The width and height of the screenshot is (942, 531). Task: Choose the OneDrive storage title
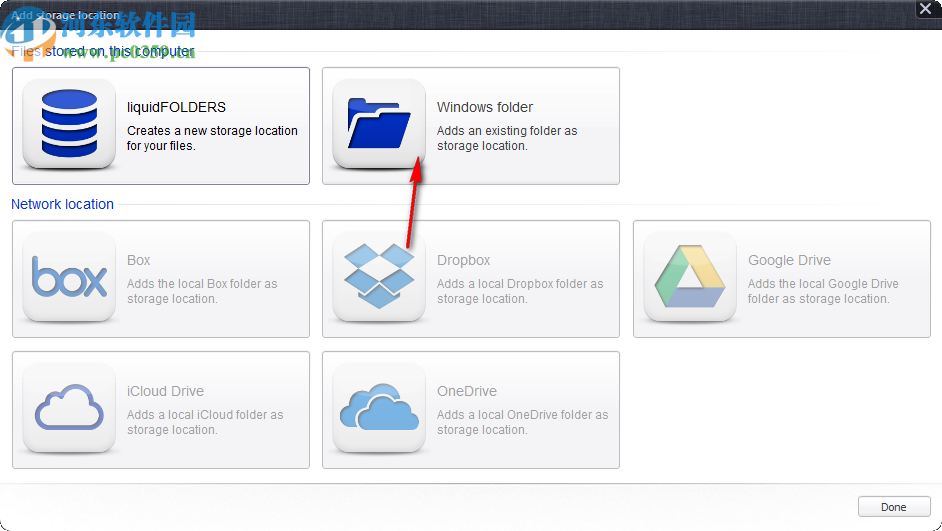[x=467, y=391]
